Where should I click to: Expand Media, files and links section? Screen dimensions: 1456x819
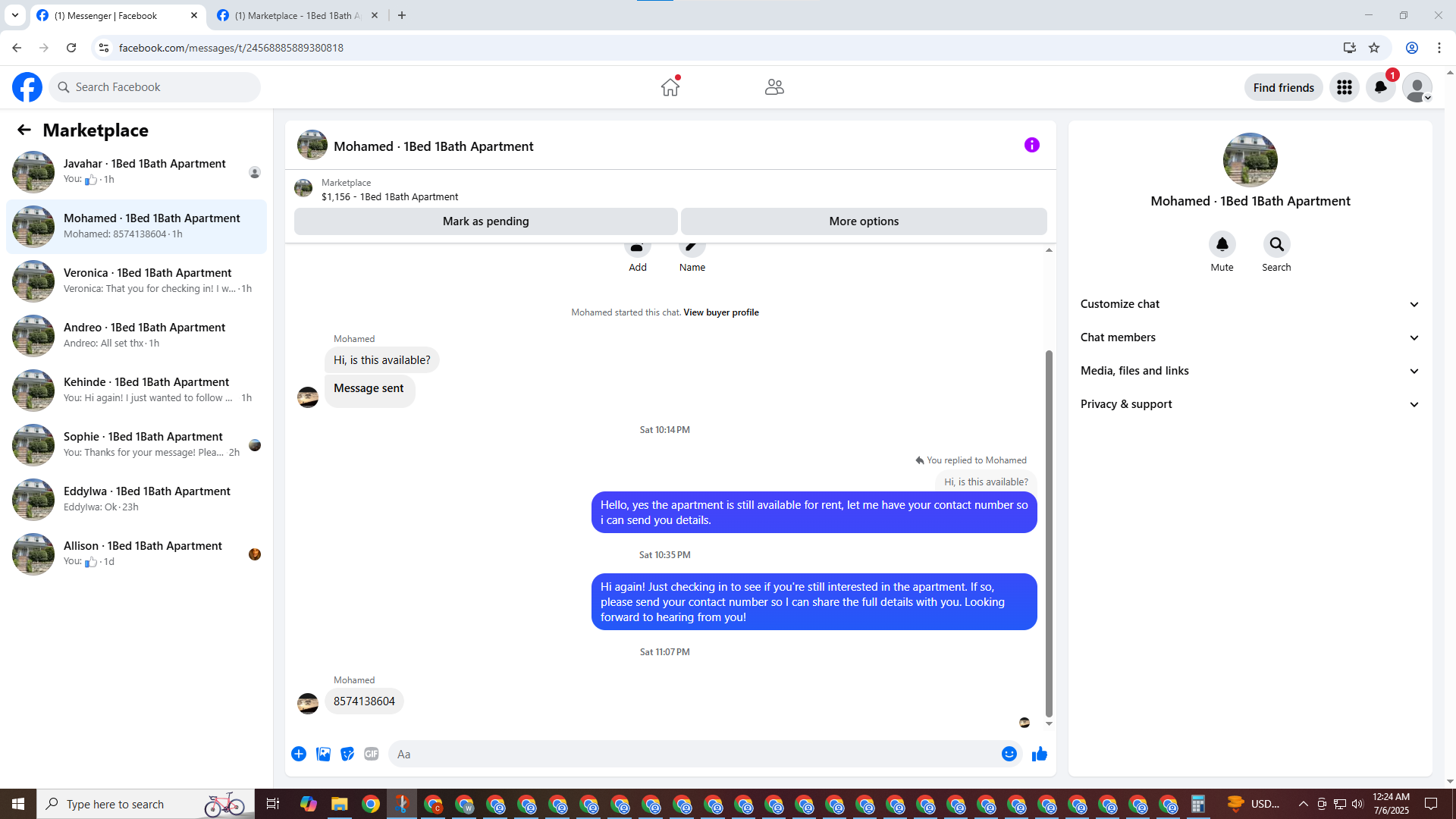[1250, 371]
